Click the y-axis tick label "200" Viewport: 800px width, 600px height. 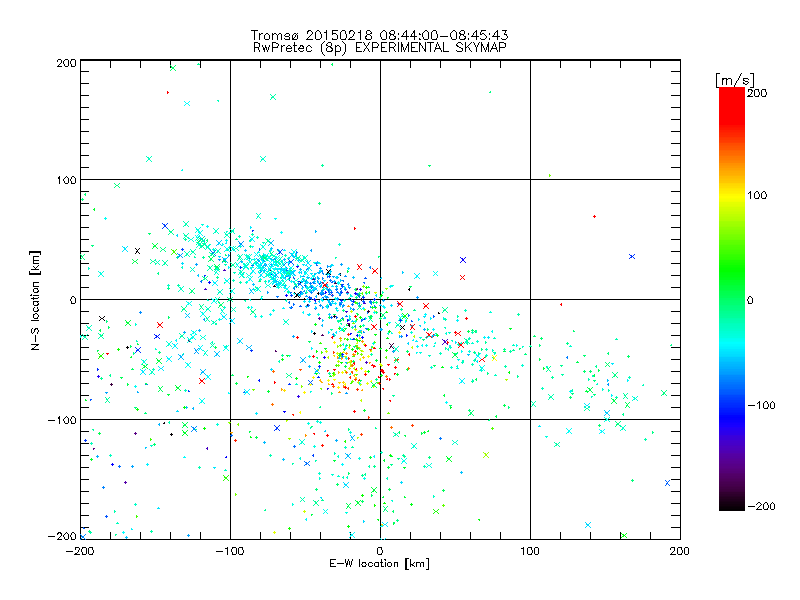(66, 63)
